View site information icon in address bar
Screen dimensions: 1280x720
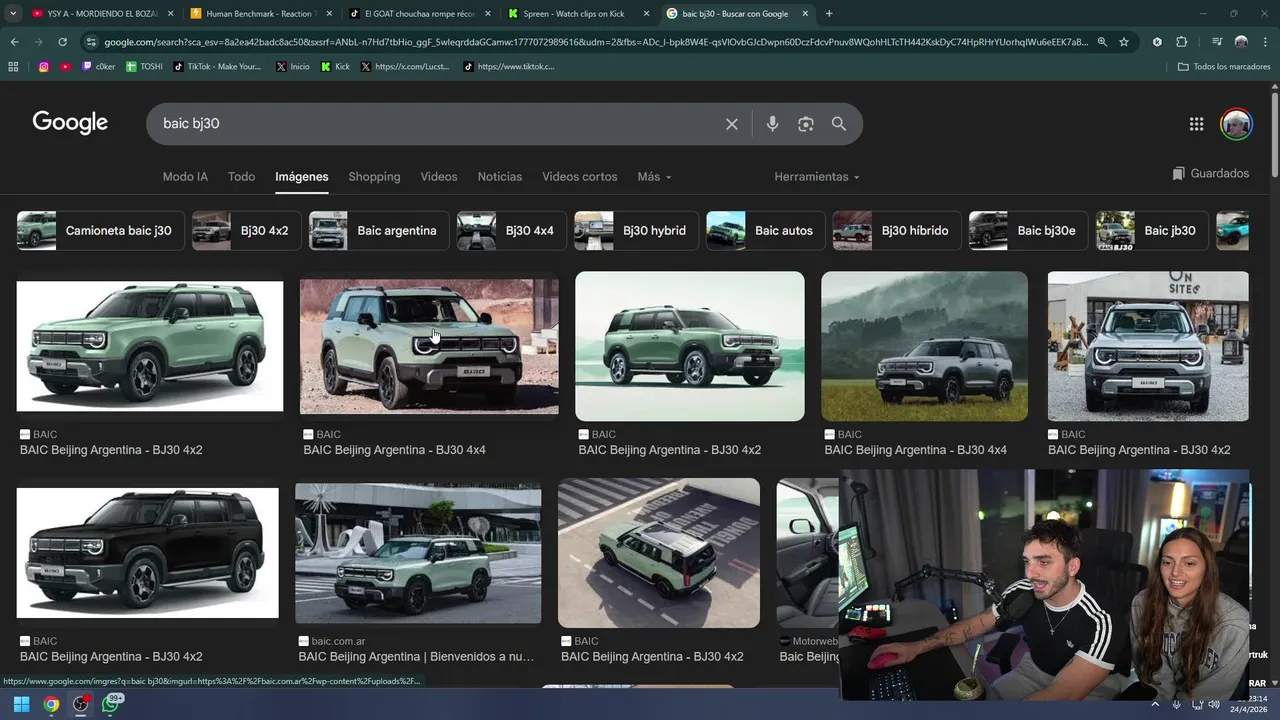click(92, 42)
